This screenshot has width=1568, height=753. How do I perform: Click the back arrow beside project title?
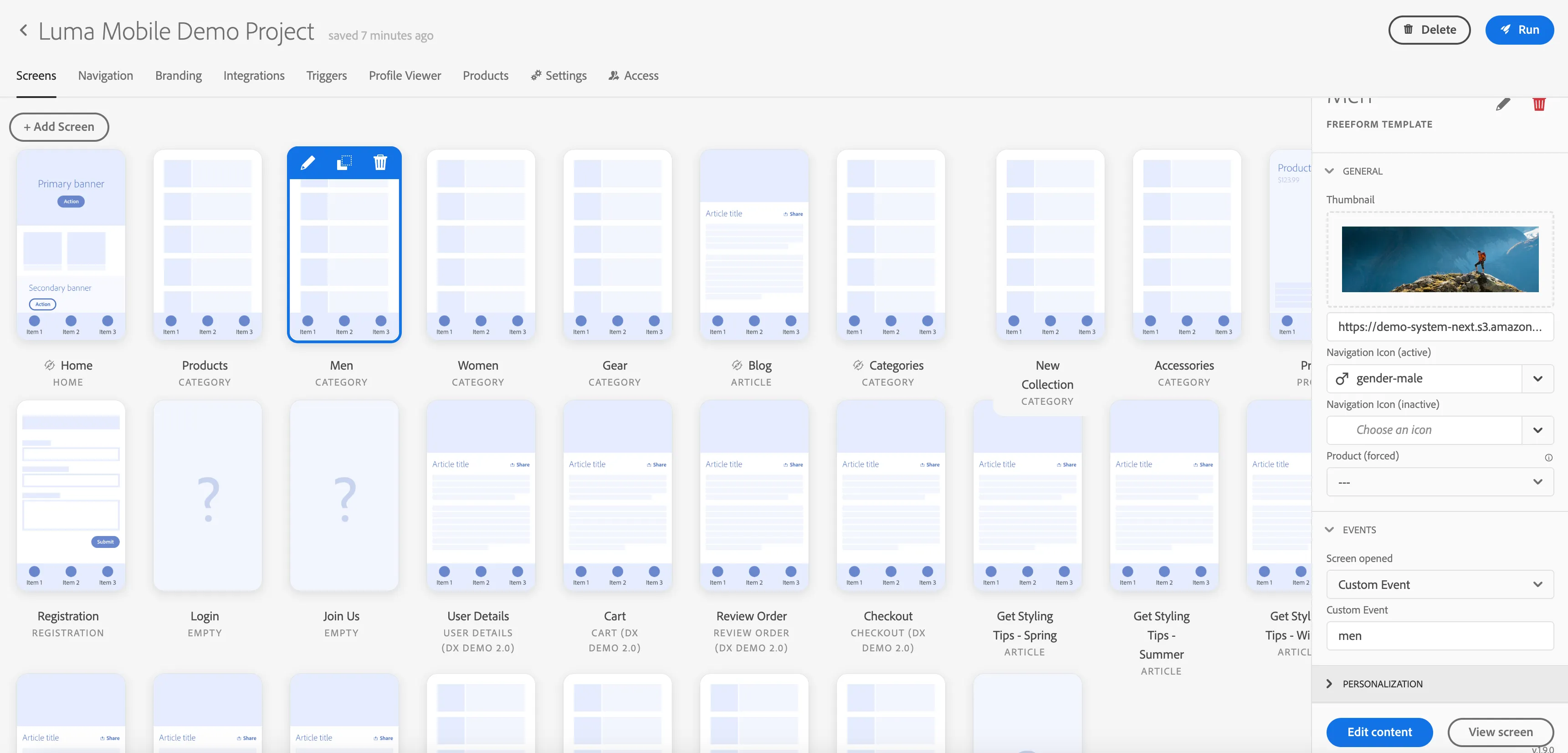(23, 31)
